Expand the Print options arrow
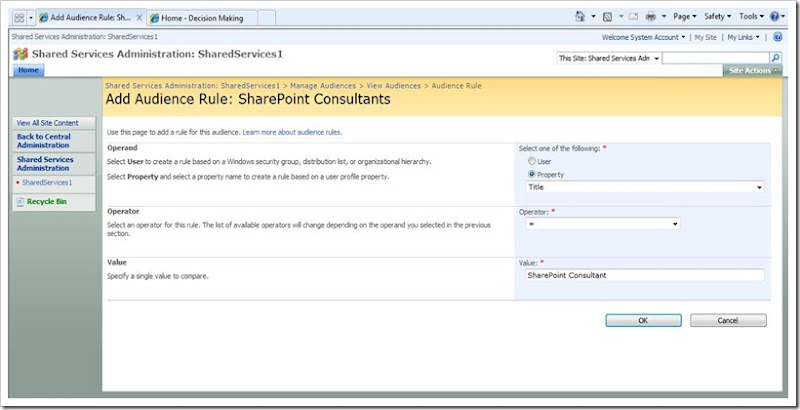This screenshot has width=800, height=410. pos(664,17)
